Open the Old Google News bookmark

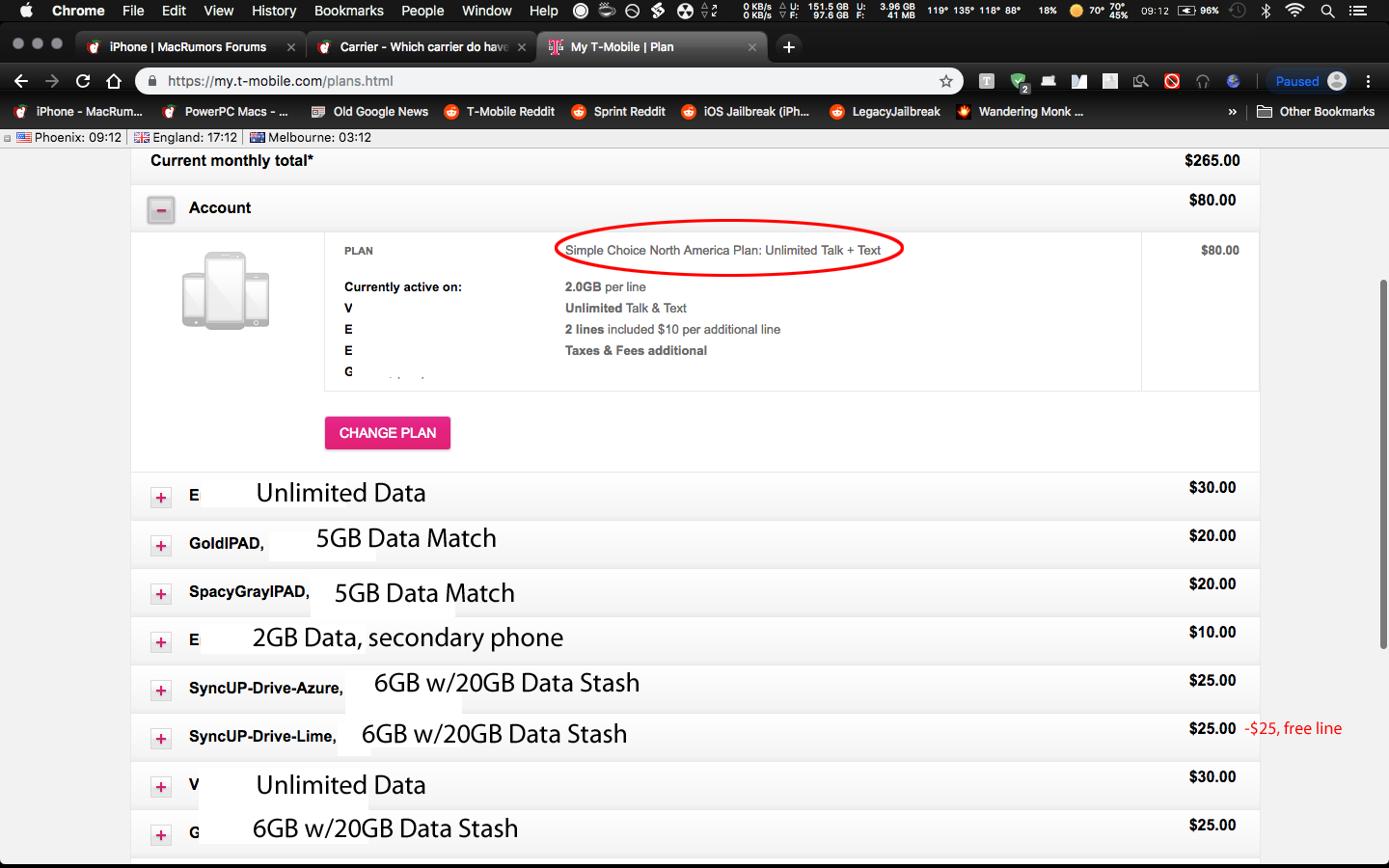[x=369, y=112]
